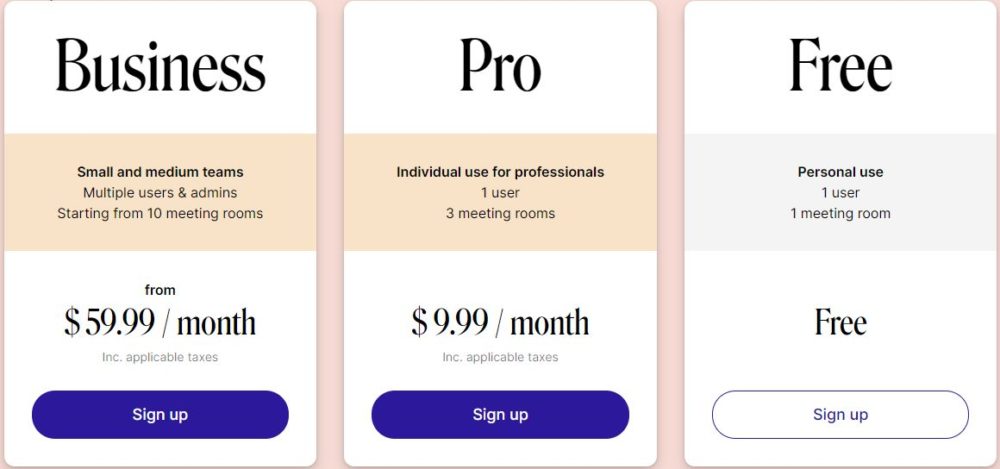The height and width of the screenshot is (469, 1000).
Task: Click the Business plan heading
Action: [x=160, y=66]
